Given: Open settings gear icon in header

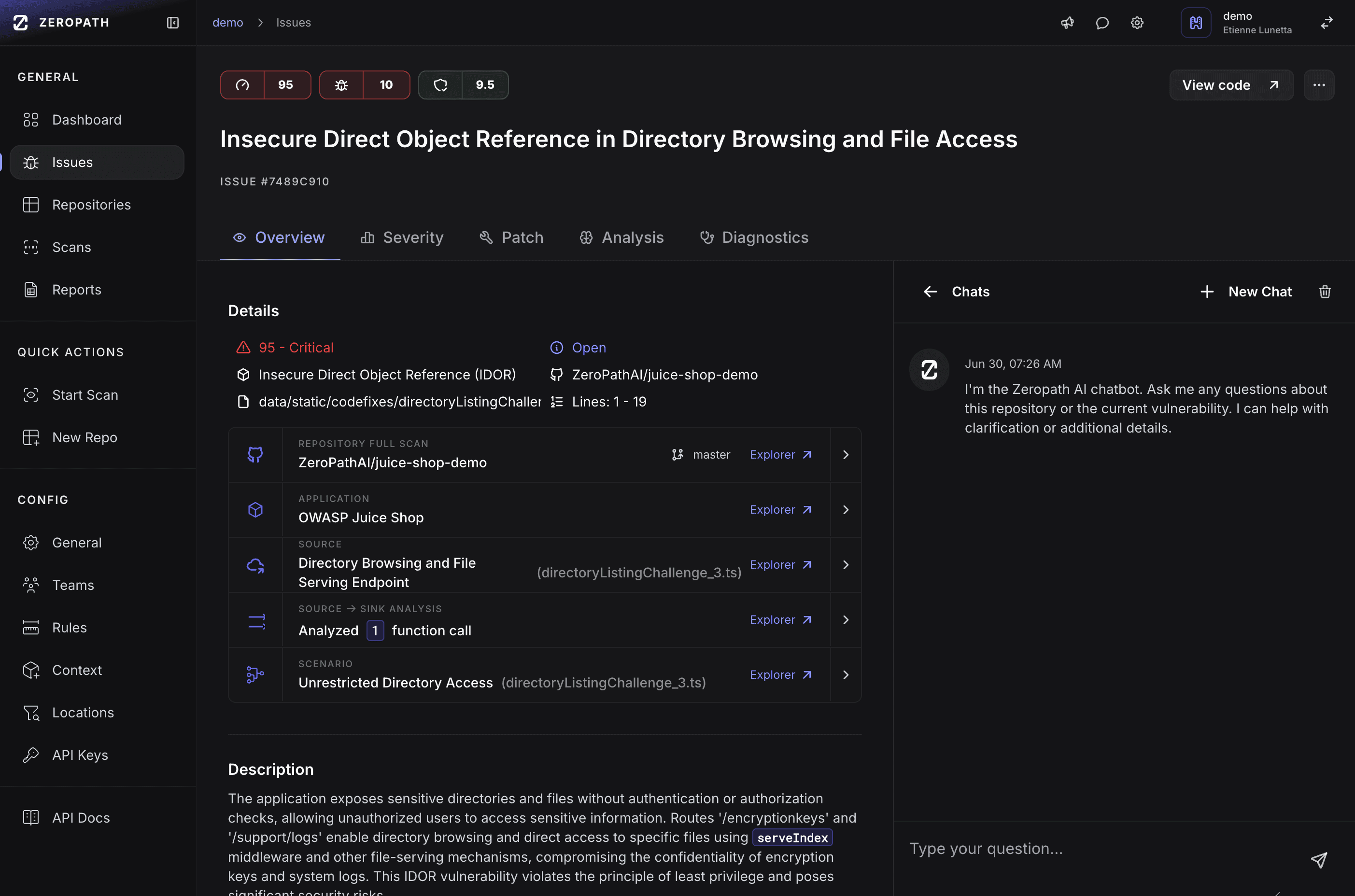Looking at the screenshot, I should point(1137,23).
